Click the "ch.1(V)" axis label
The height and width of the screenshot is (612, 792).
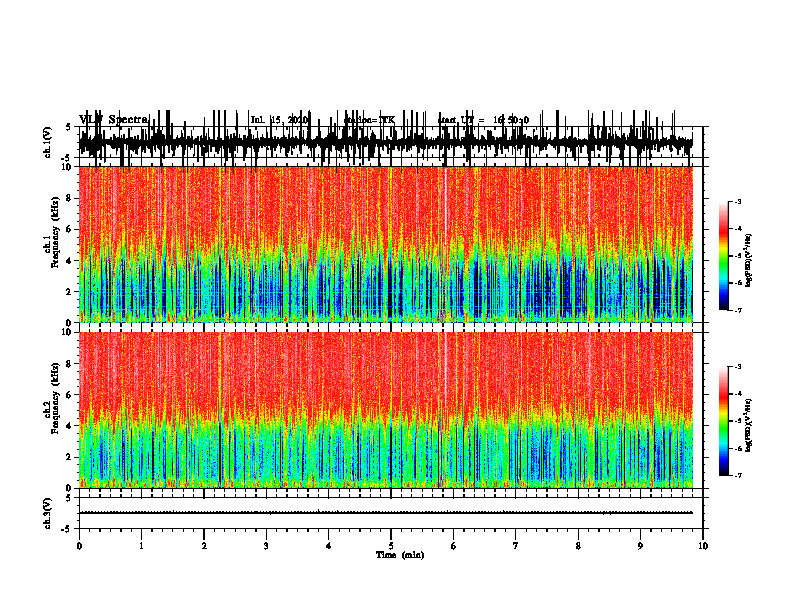[48, 142]
